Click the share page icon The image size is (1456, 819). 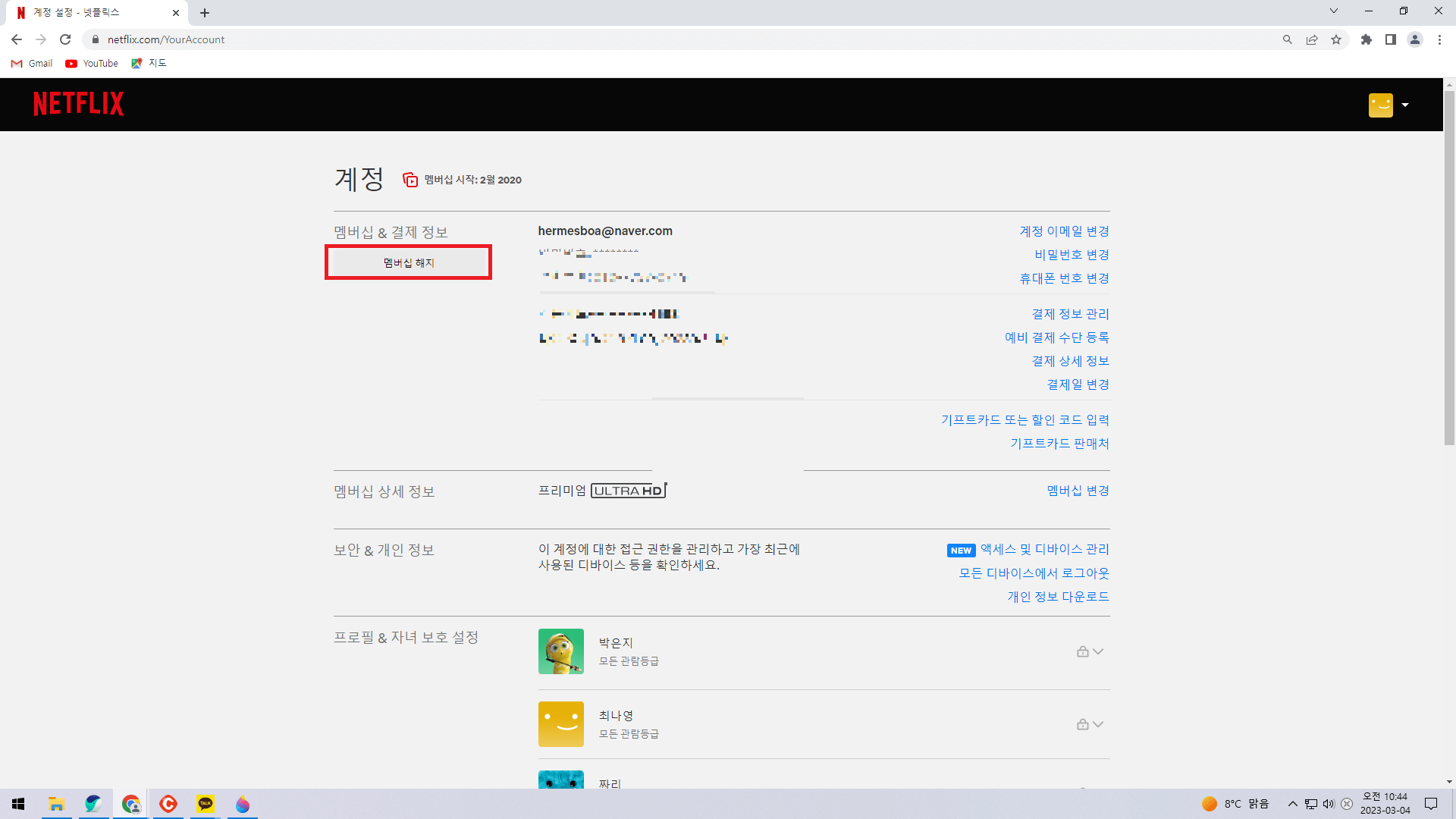1312,39
